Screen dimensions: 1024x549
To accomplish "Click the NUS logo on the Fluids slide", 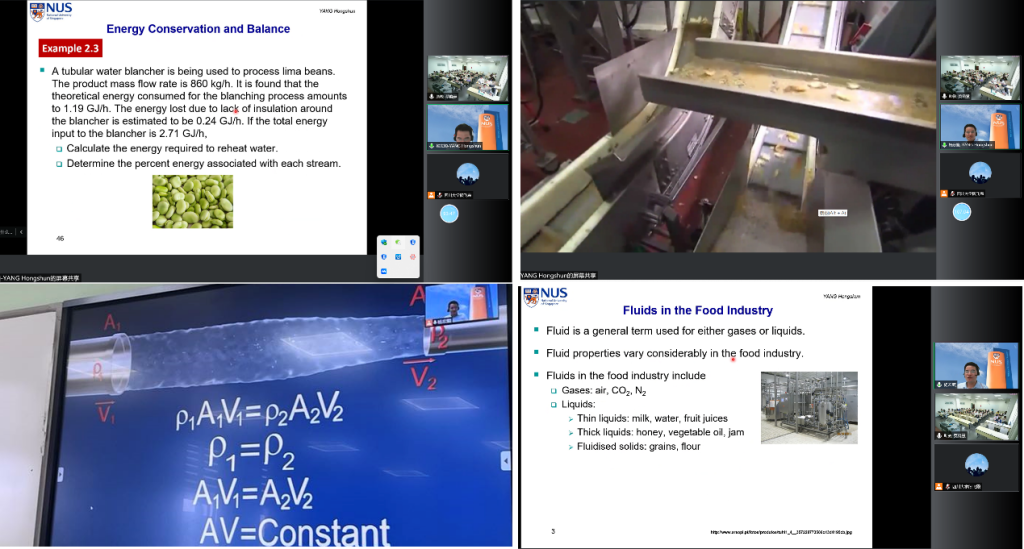I will tap(546, 297).
